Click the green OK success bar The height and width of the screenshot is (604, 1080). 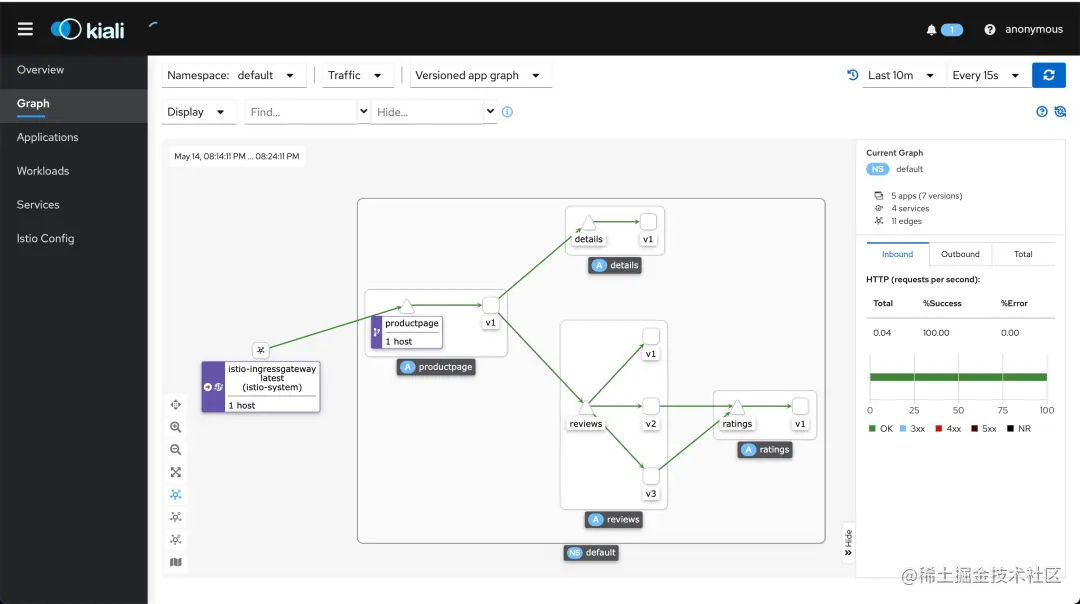click(958, 377)
